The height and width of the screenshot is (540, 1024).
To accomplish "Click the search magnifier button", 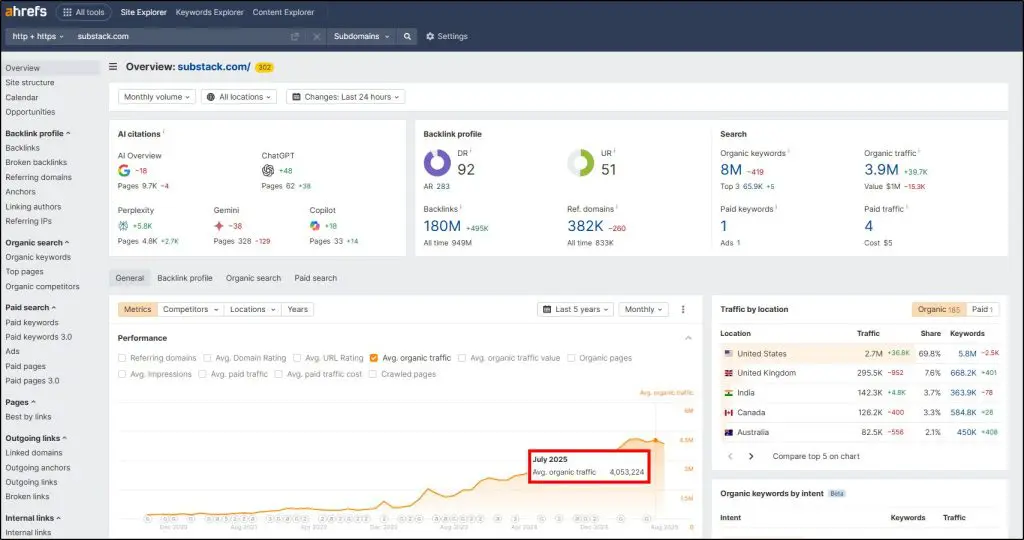I will 407,36.
